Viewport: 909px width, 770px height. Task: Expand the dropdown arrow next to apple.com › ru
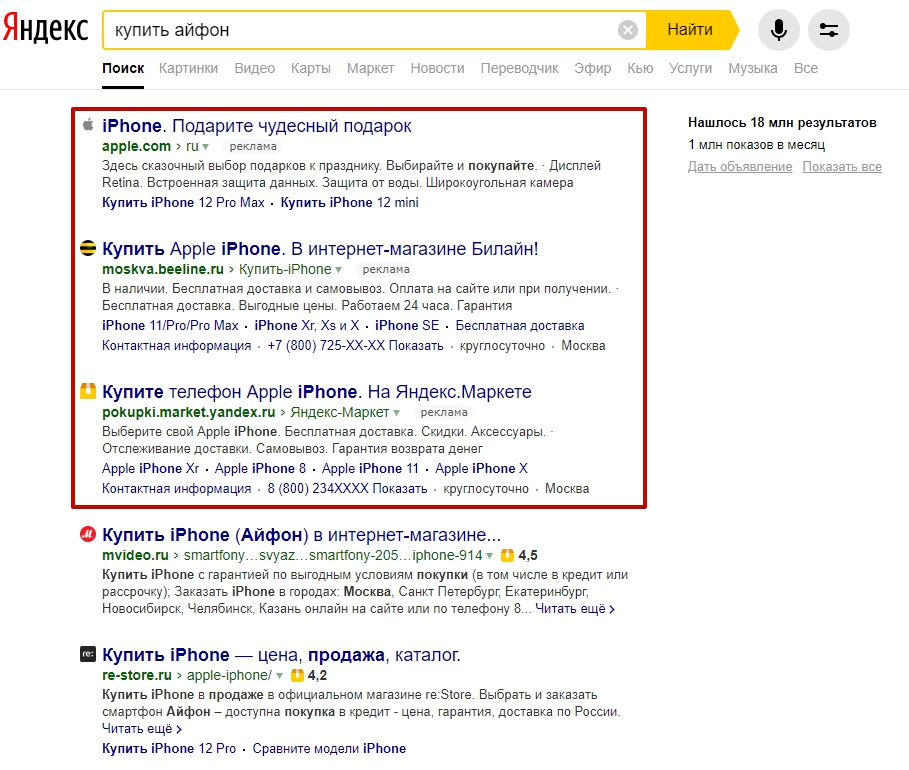click(206, 147)
